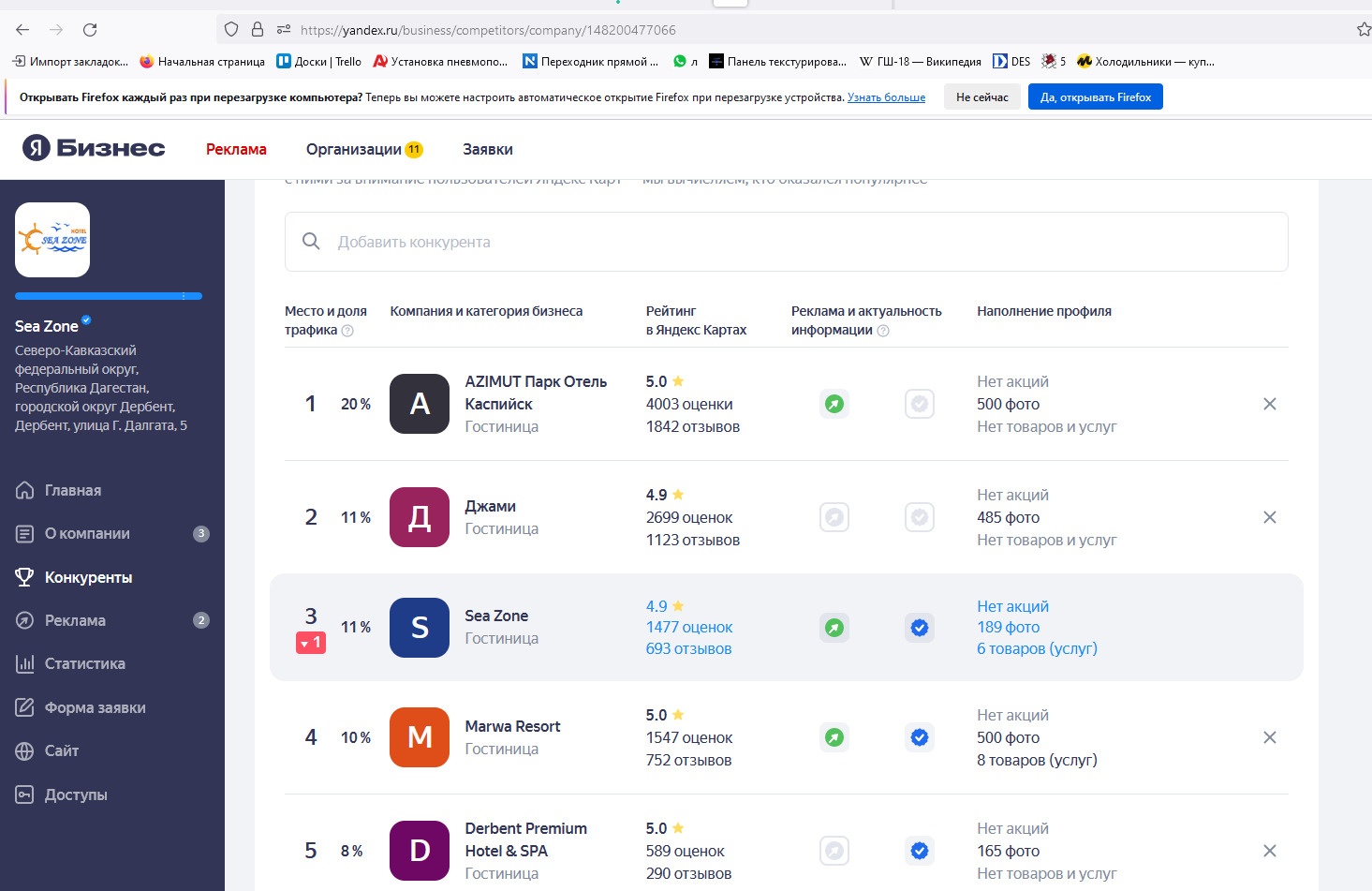Click blue verified badge for Derbent Premium
This screenshot has height=891, width=1372.
pos(920,851)
